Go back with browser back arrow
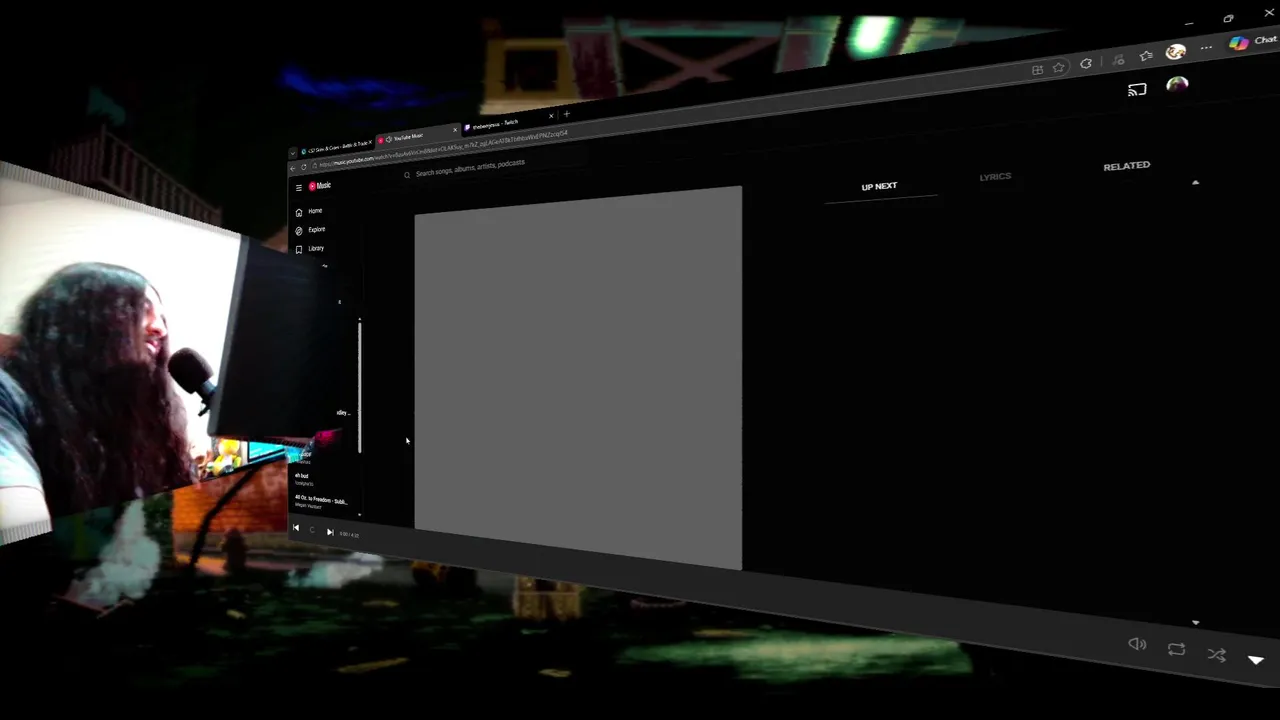 tap(292, 168)
